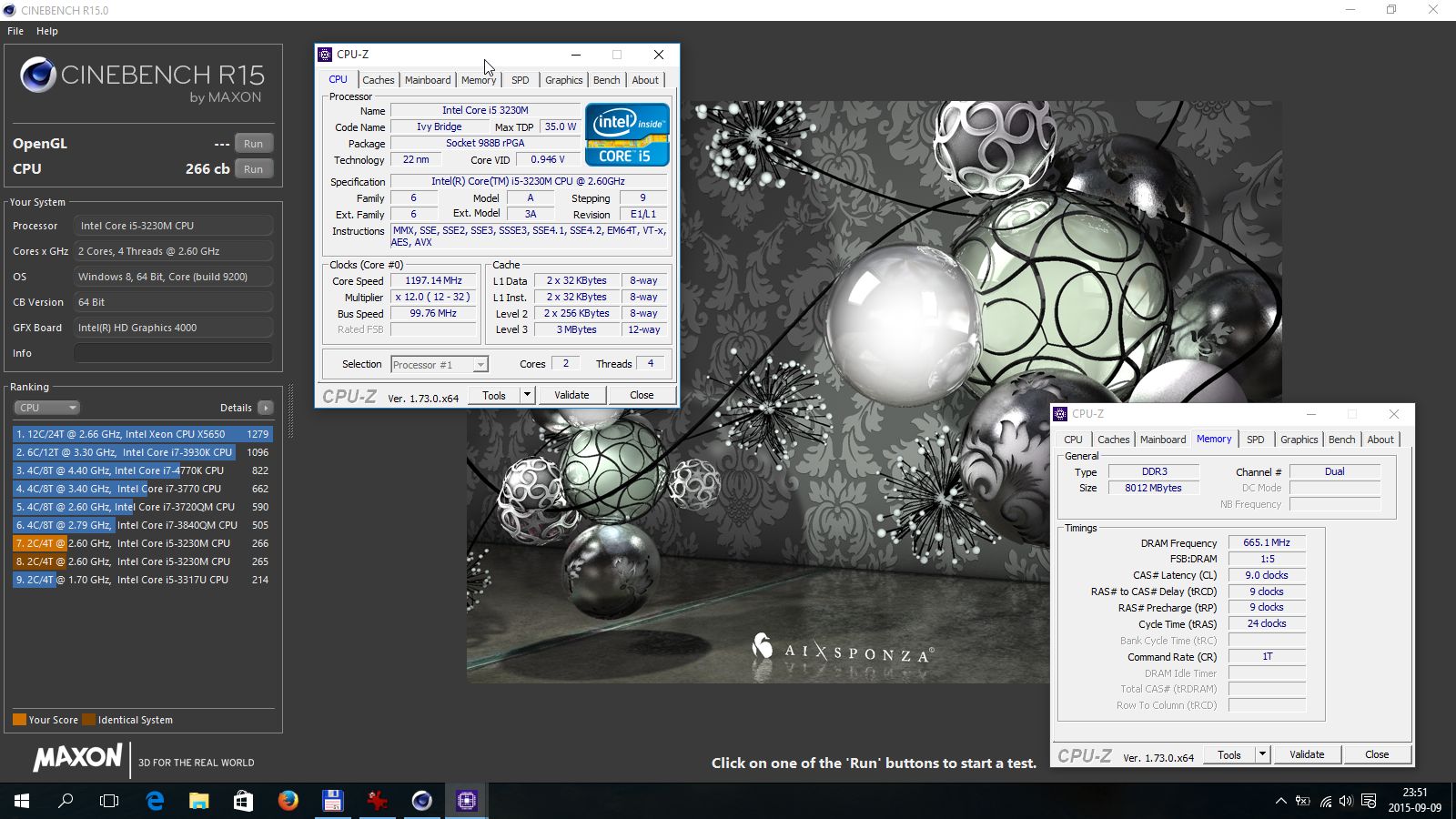Select ranking row Core i7-3720QM CPU

(142, 507)
